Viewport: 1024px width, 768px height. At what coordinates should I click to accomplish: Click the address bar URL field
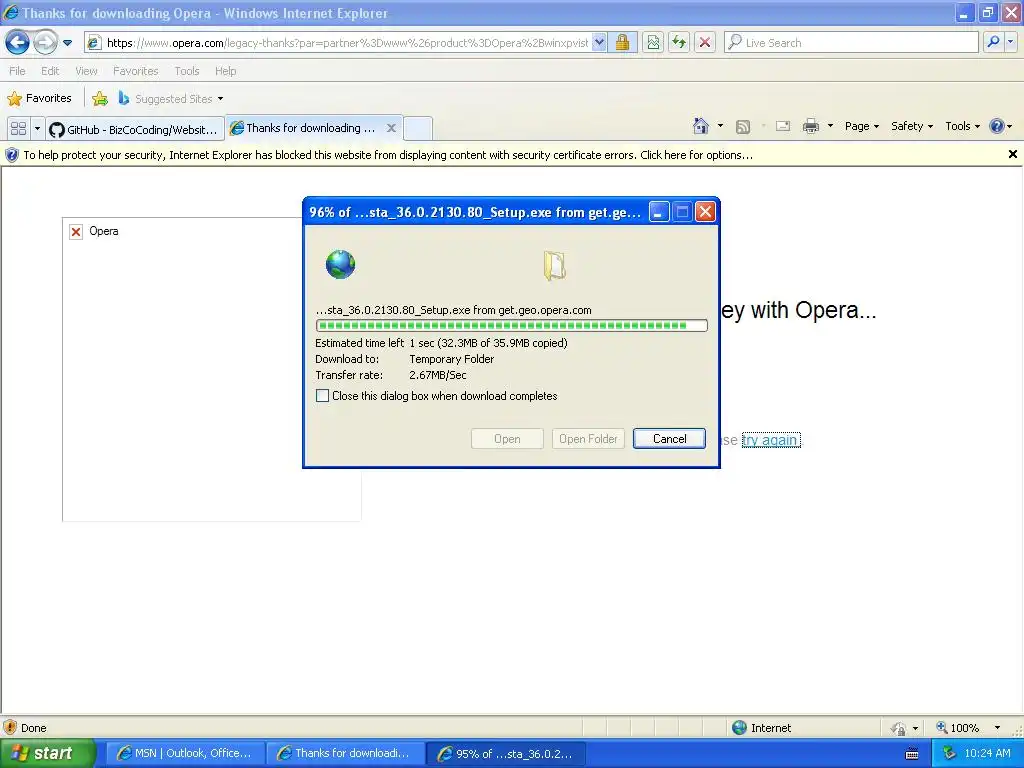[347, 43]
